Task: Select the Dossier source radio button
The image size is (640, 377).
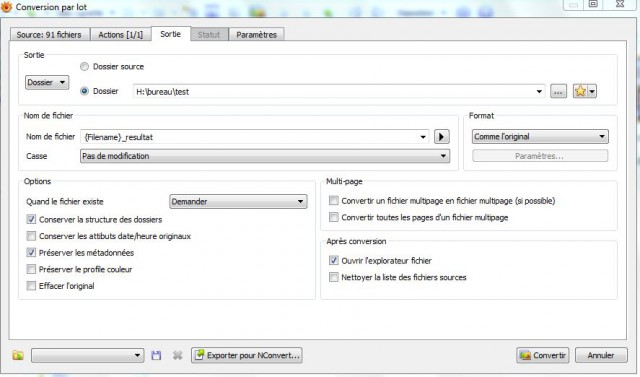Action: click(x=84, y=67)
